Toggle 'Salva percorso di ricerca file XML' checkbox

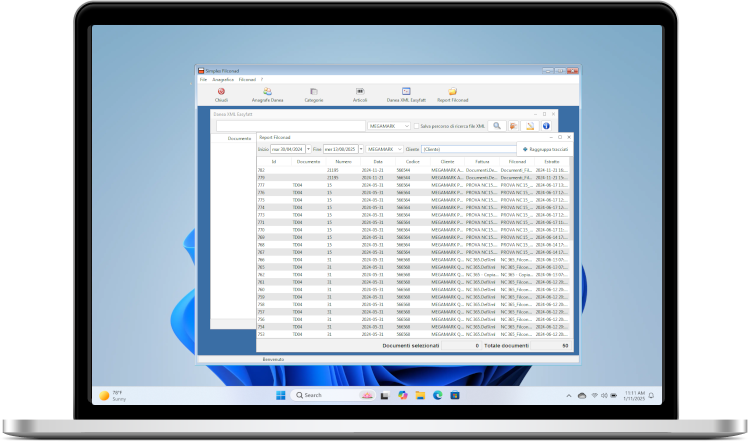pos(416,126)
